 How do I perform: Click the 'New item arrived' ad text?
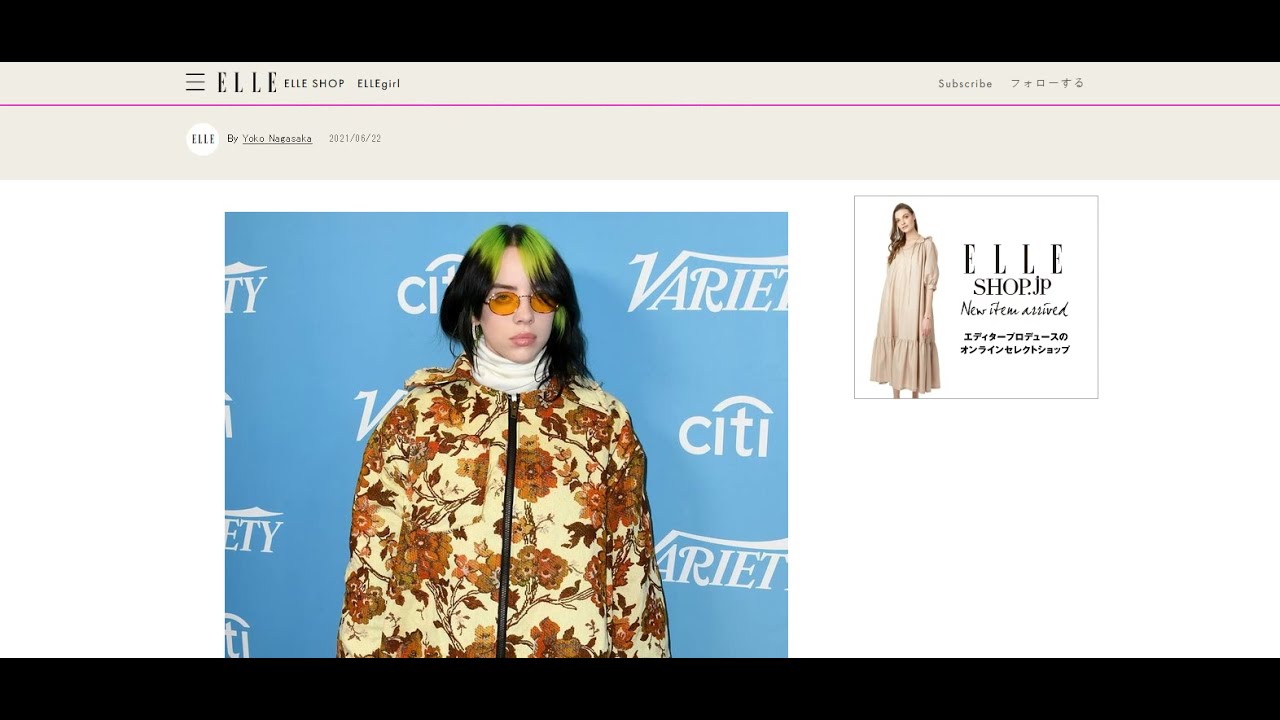click(x=1014, y=309)
